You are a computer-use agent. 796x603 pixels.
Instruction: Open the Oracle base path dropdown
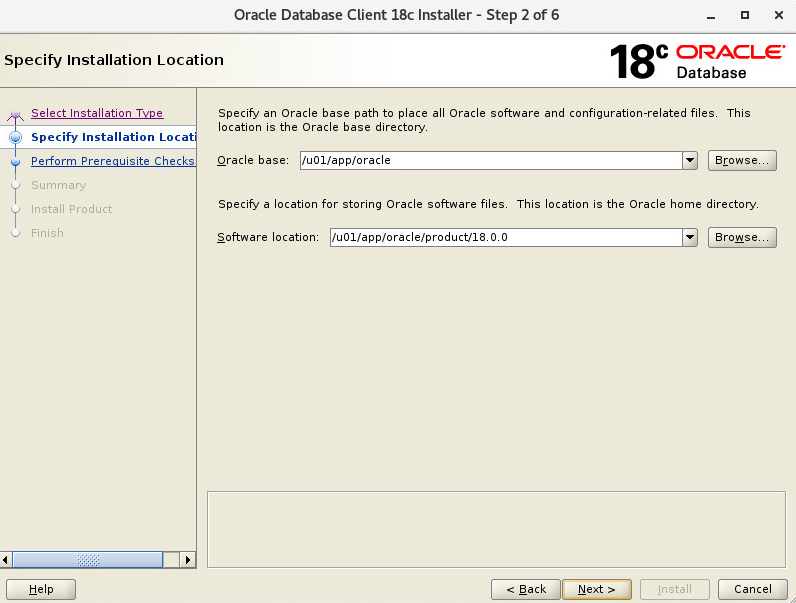pos(690,160)
